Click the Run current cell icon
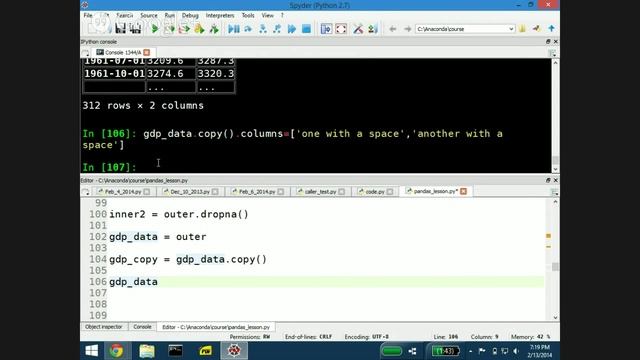The image size is (640, 360). (169, 29)
